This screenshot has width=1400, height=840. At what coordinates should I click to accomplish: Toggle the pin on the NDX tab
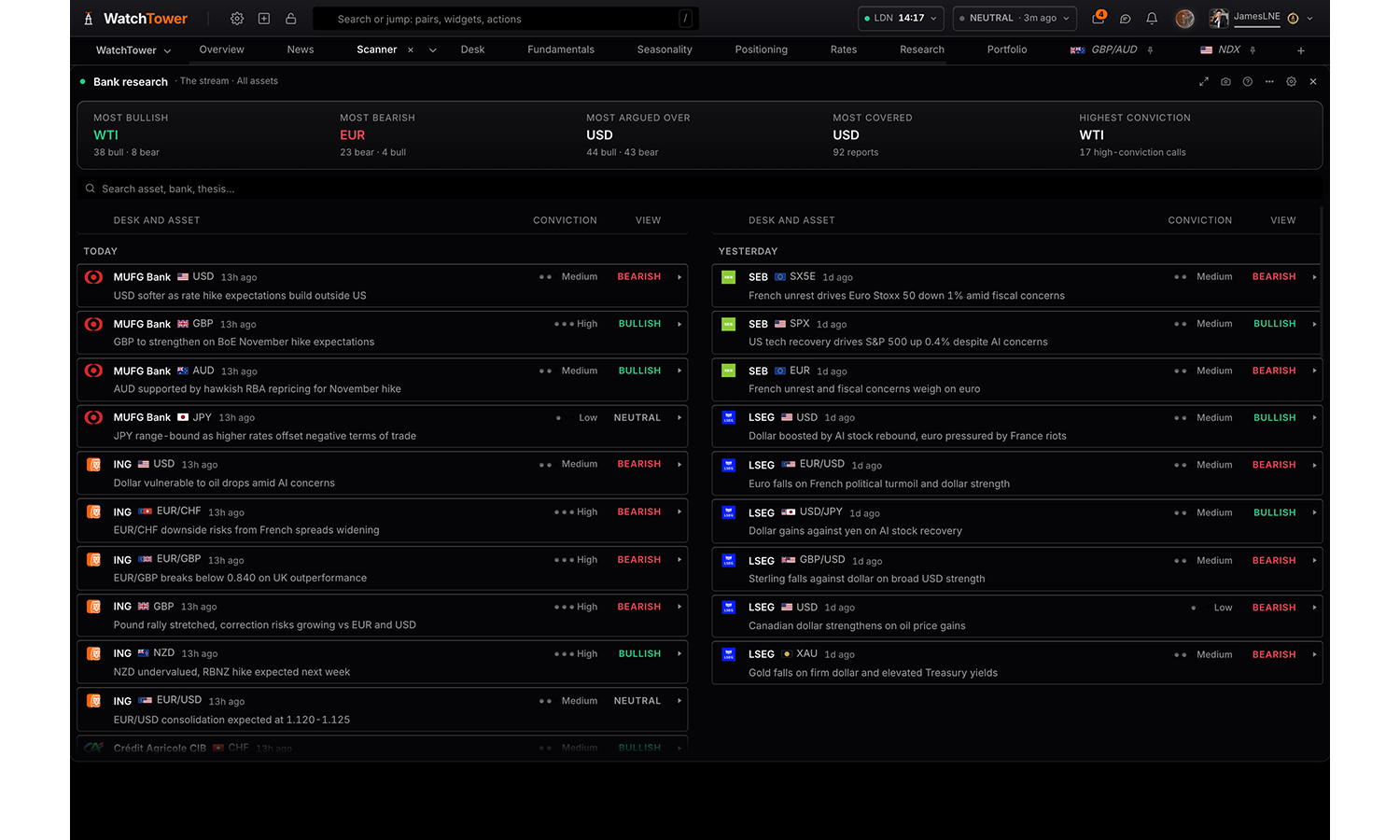click(x=1253, y=50)
